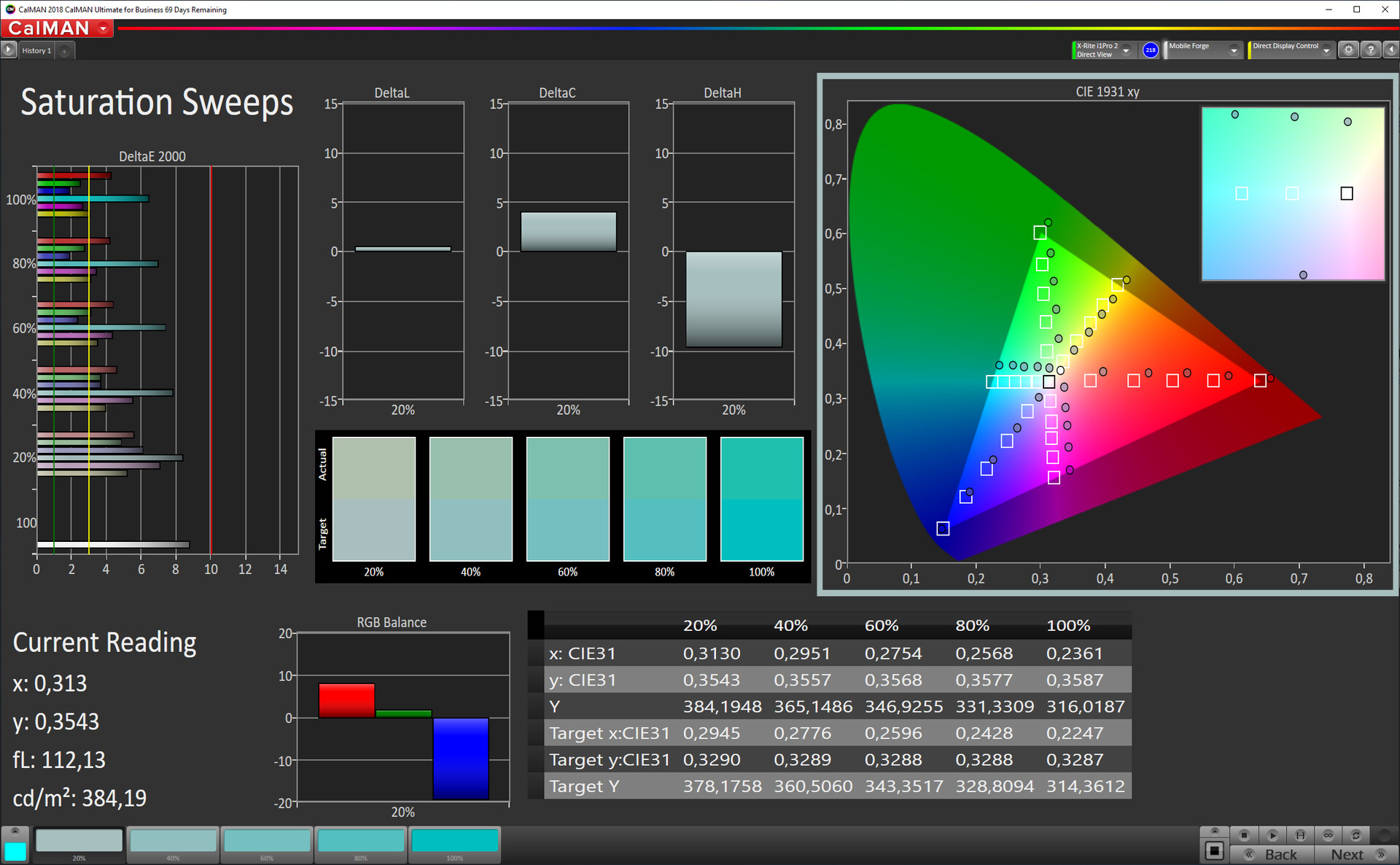Viewport: 1400px width, 865px height.
Task: Select the 80% cyan patch in bottom strip
Action: pyautogui.click(x=361, y=845)
